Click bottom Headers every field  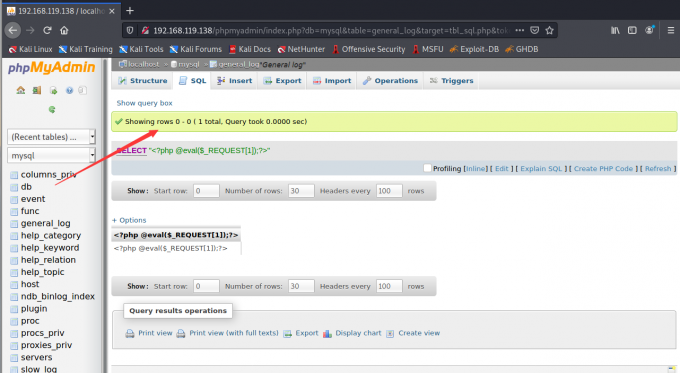(389, 286)
